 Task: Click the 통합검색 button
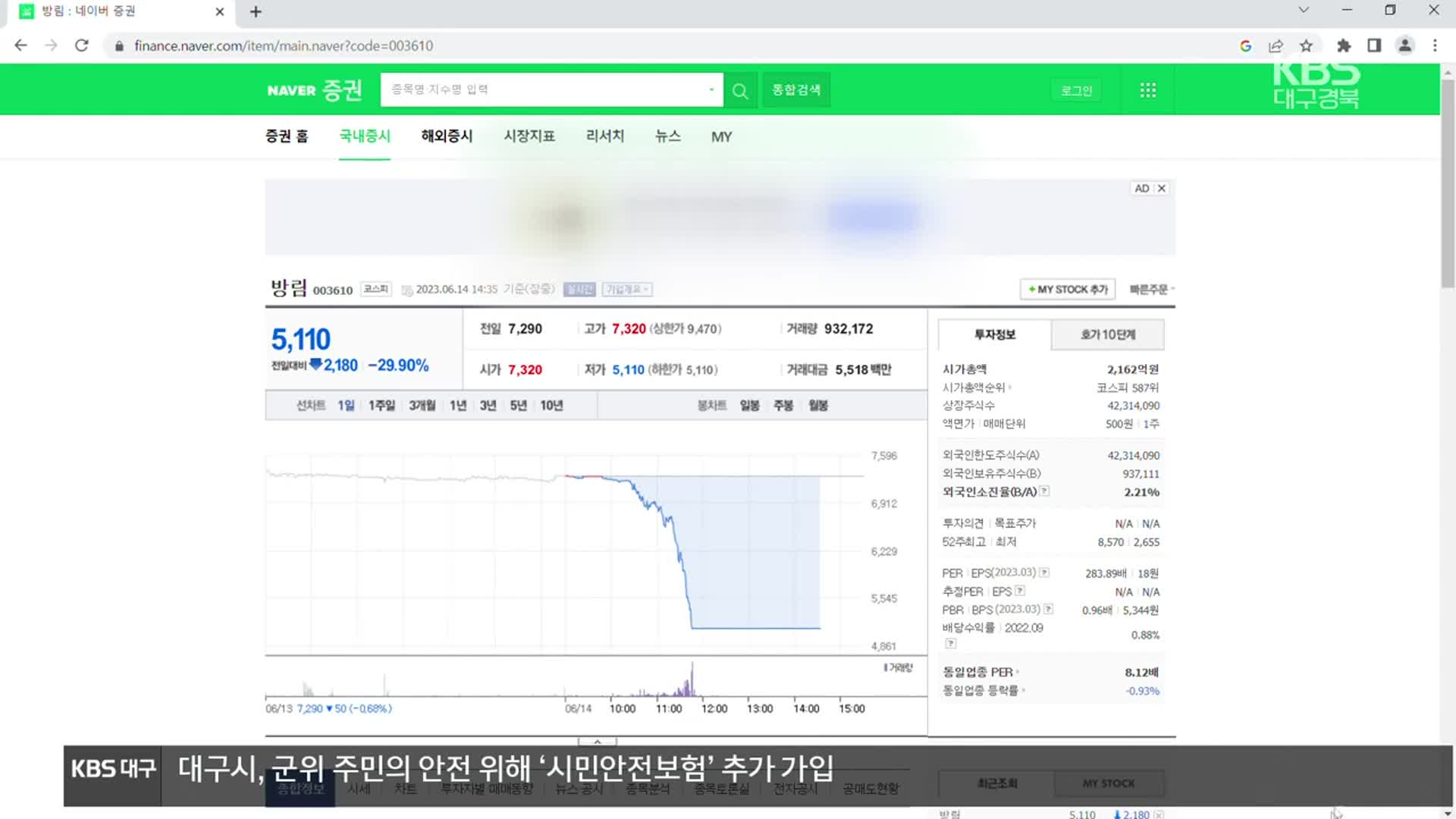click(x=795, y=90)
